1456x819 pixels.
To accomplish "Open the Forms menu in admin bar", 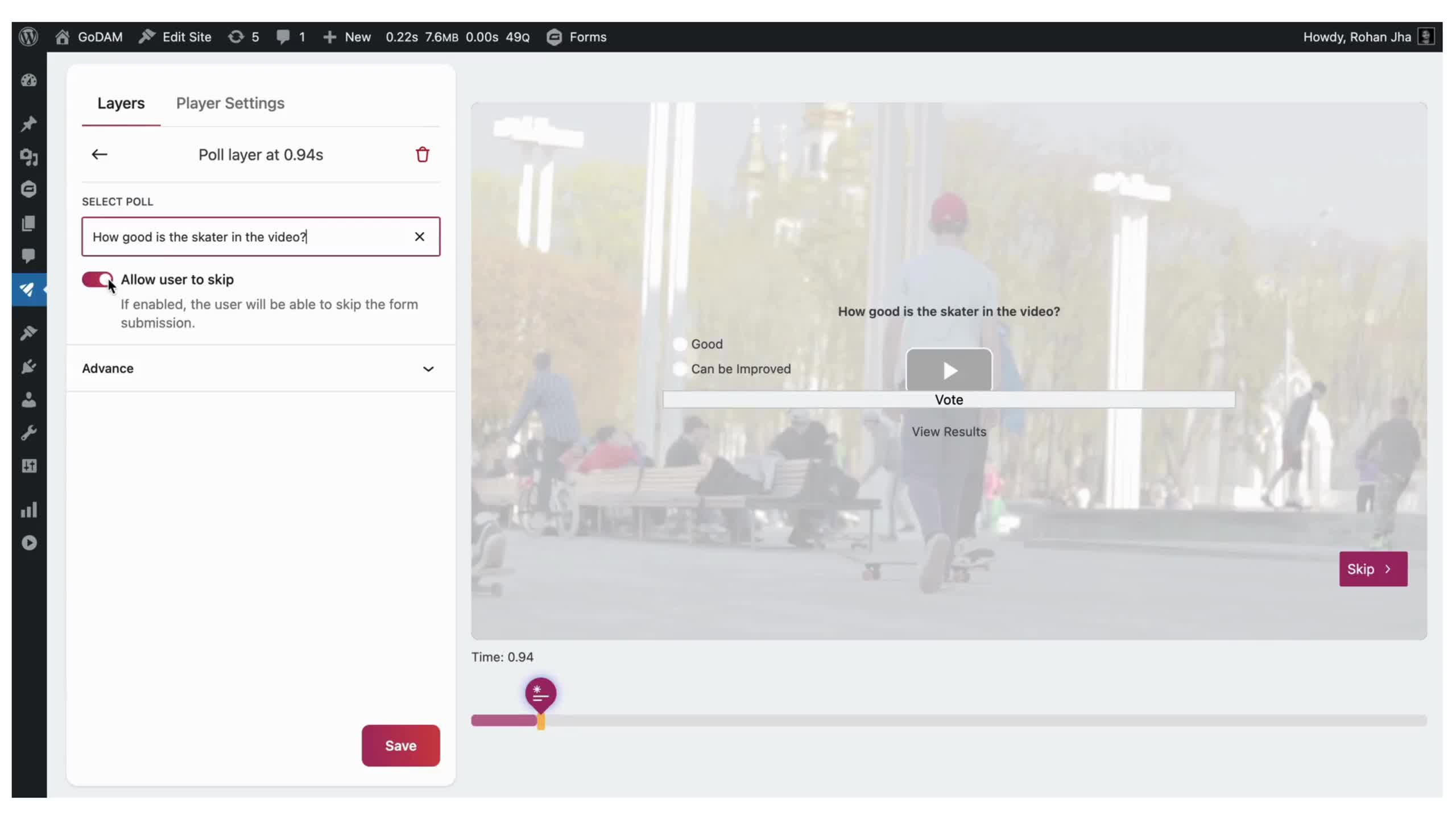I will coord(577,37).
